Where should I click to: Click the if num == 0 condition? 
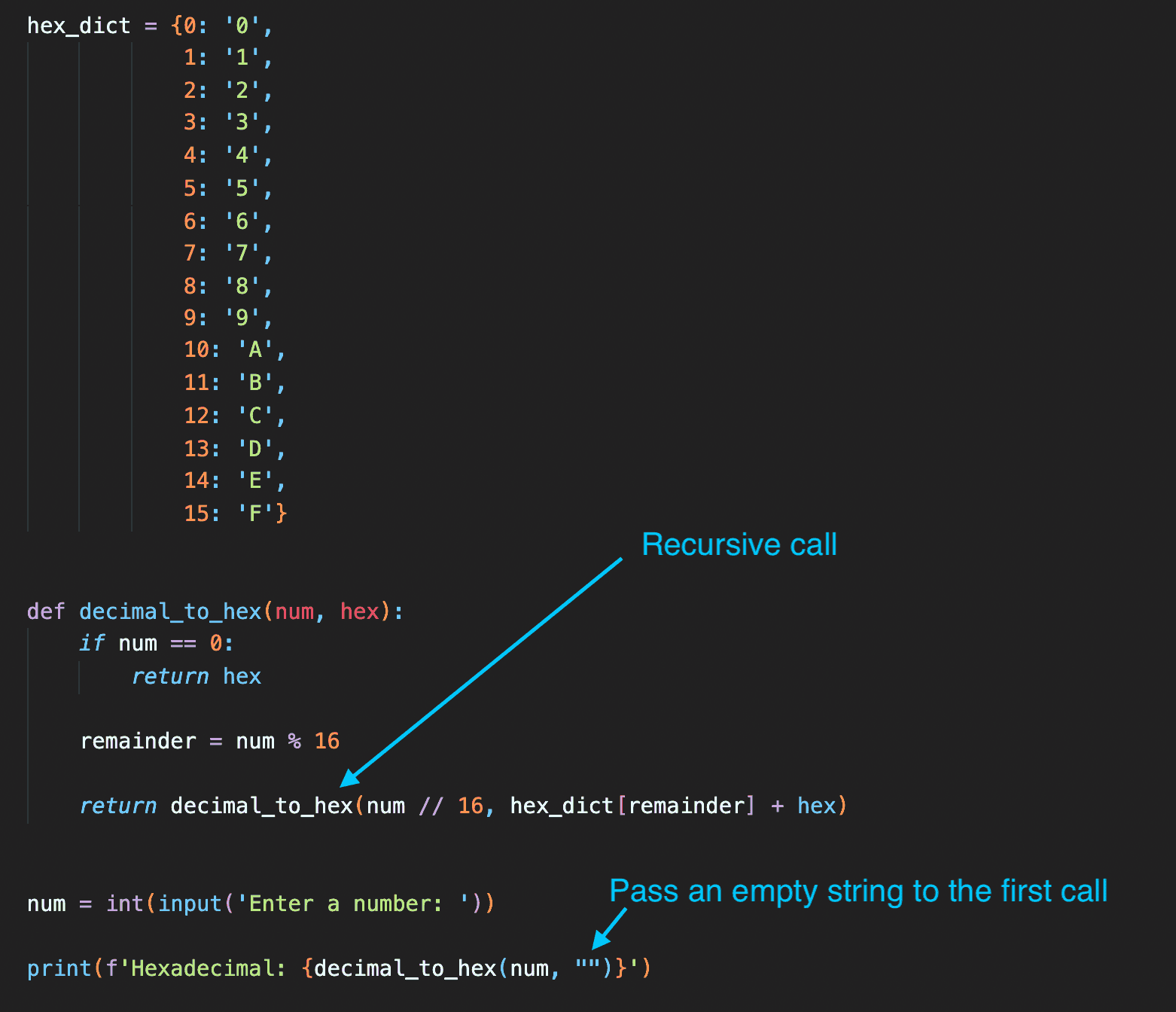tap(155, 643)
